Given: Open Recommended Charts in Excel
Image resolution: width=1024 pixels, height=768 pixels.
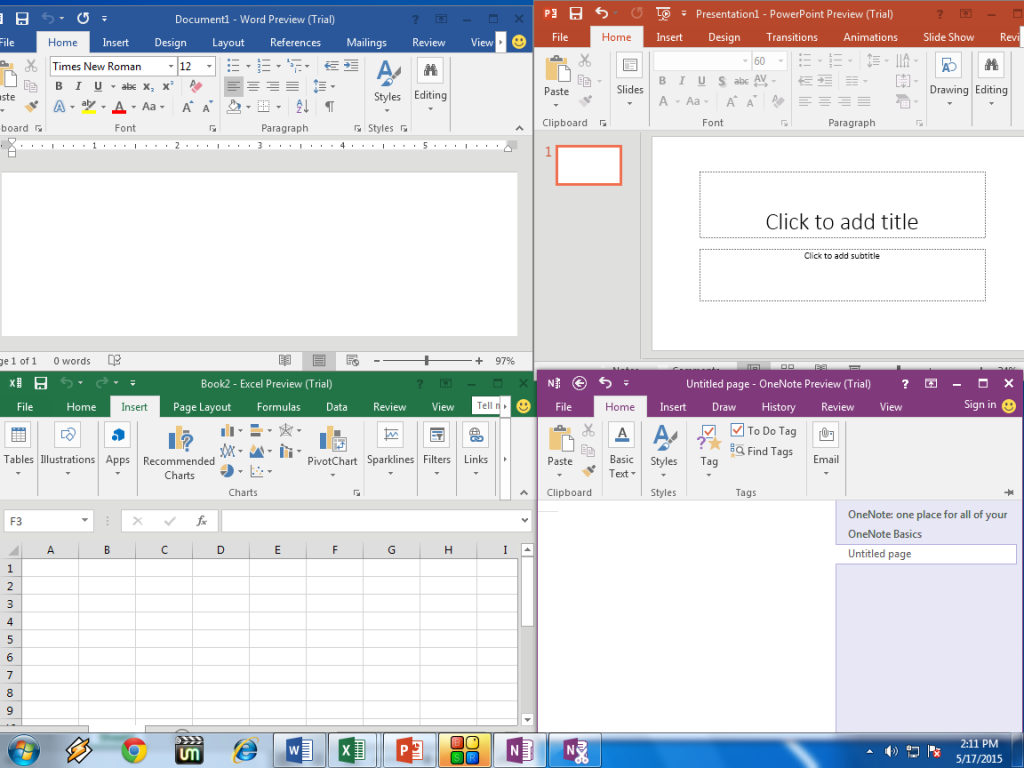Looking at the screenshot, I should pyautogui.click(x=179, y=453).
